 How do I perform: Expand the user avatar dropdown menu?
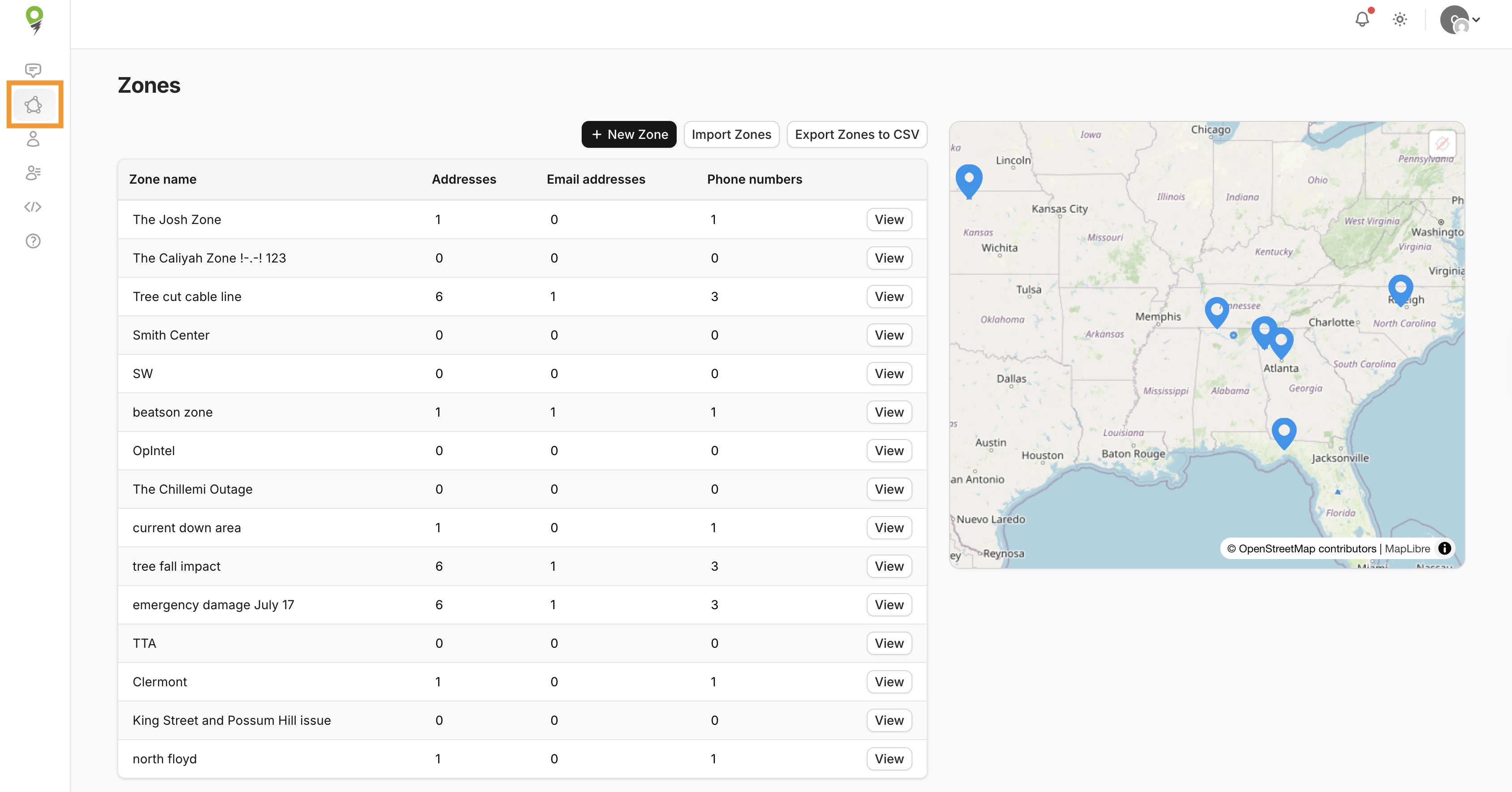[x=1460, y=20]
